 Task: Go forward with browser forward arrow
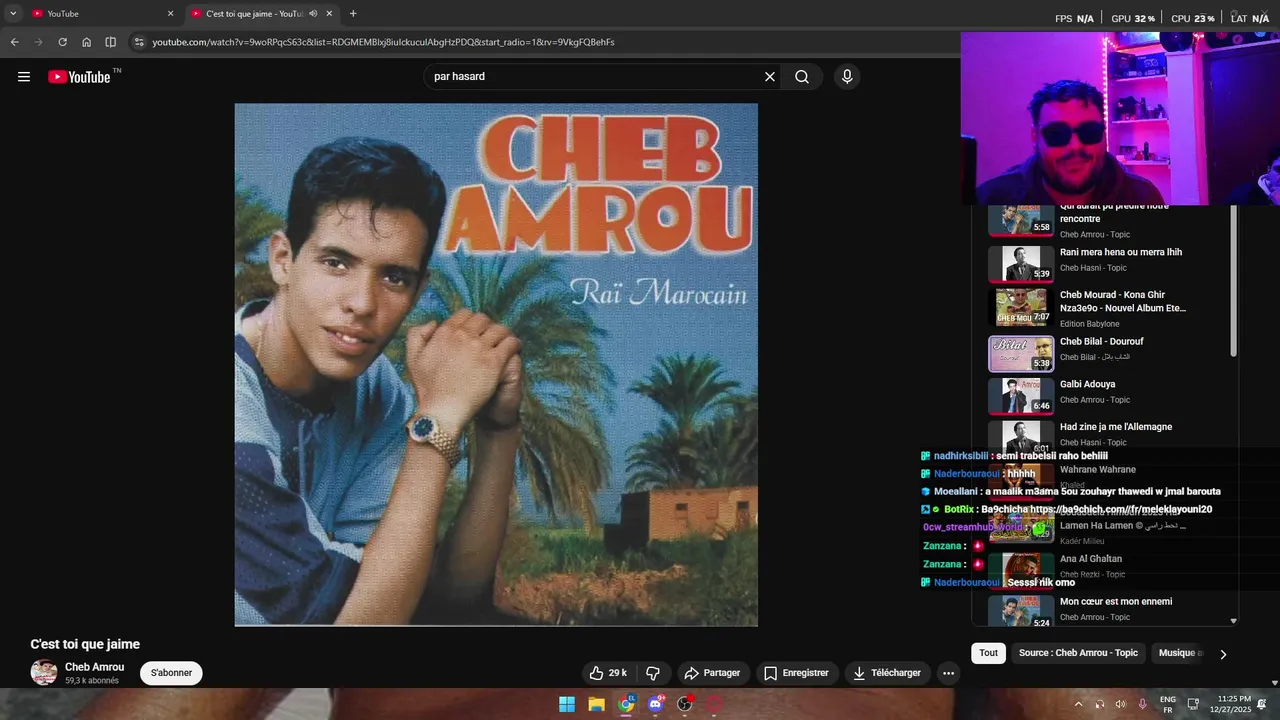coord(38,42)
